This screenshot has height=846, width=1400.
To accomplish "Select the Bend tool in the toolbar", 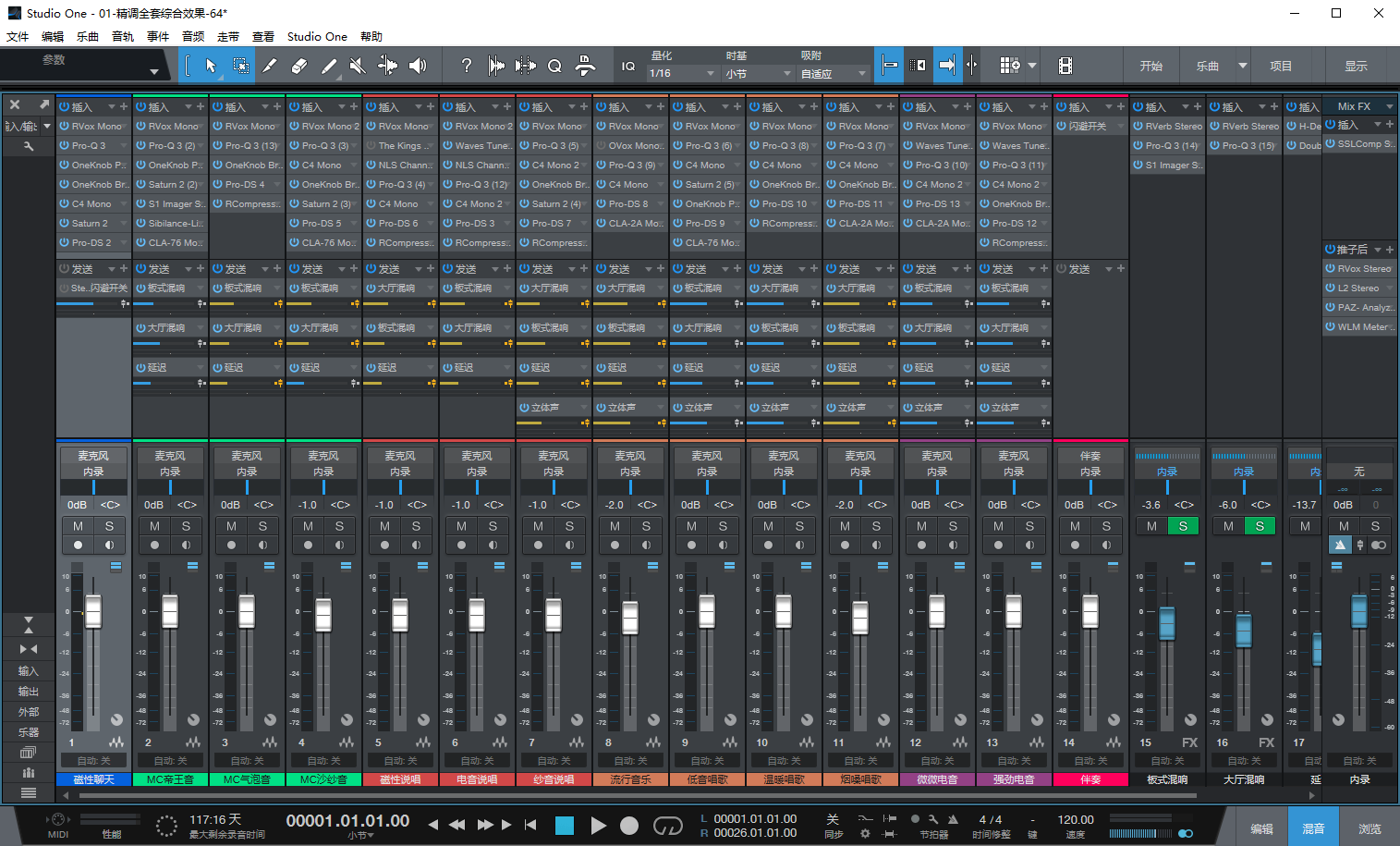I will pos(389,65).
